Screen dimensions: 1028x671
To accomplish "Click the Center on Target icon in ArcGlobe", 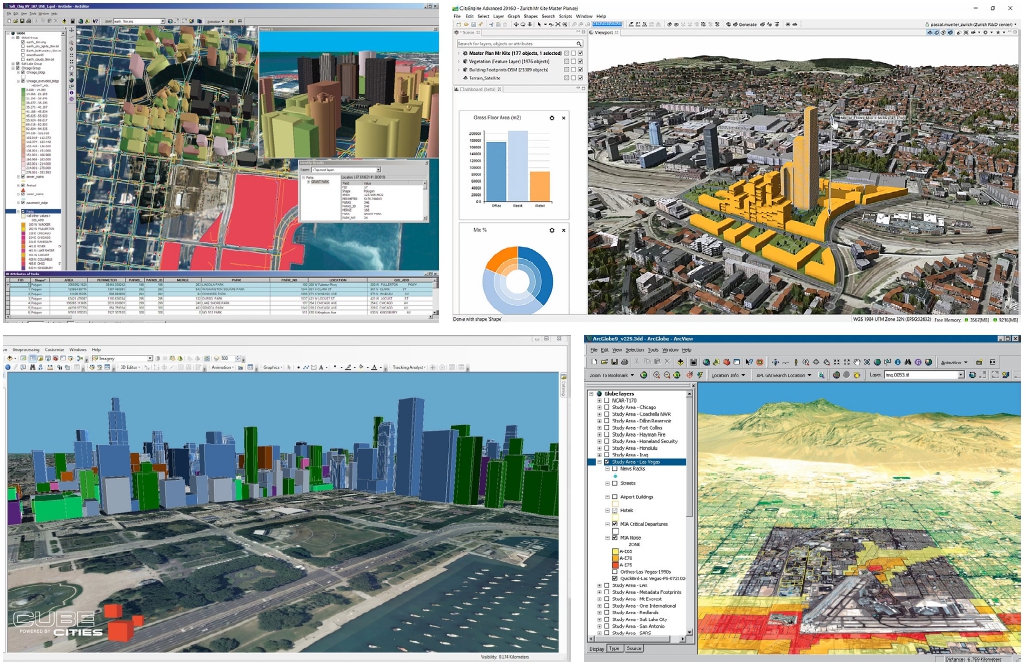I will click(816, 362).
